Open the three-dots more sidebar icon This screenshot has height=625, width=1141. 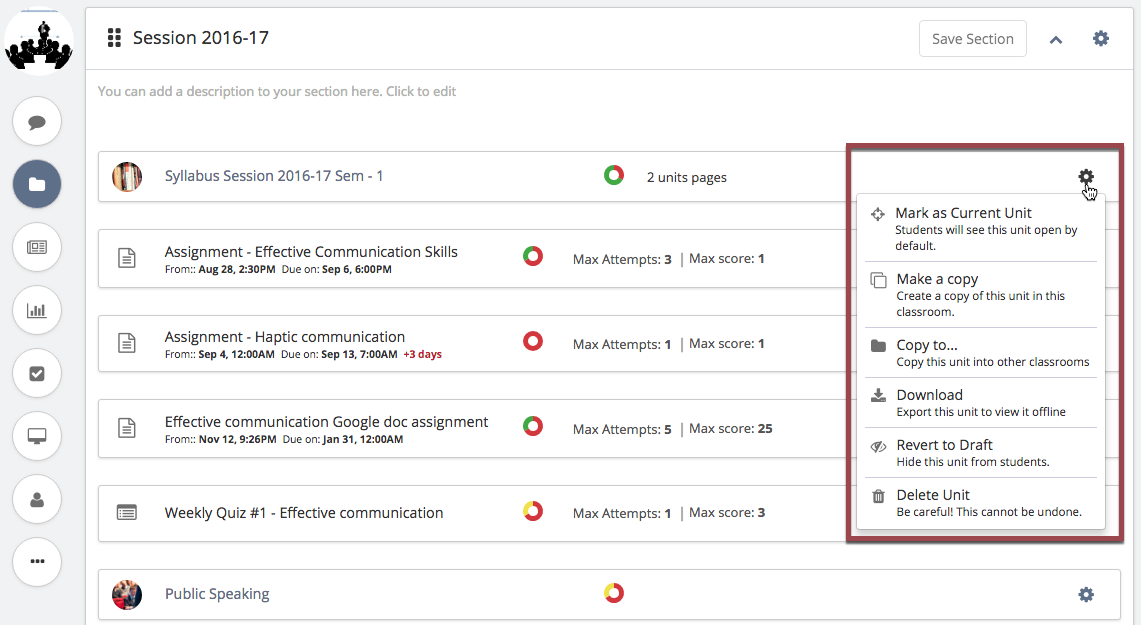click(x=37, y=562)
